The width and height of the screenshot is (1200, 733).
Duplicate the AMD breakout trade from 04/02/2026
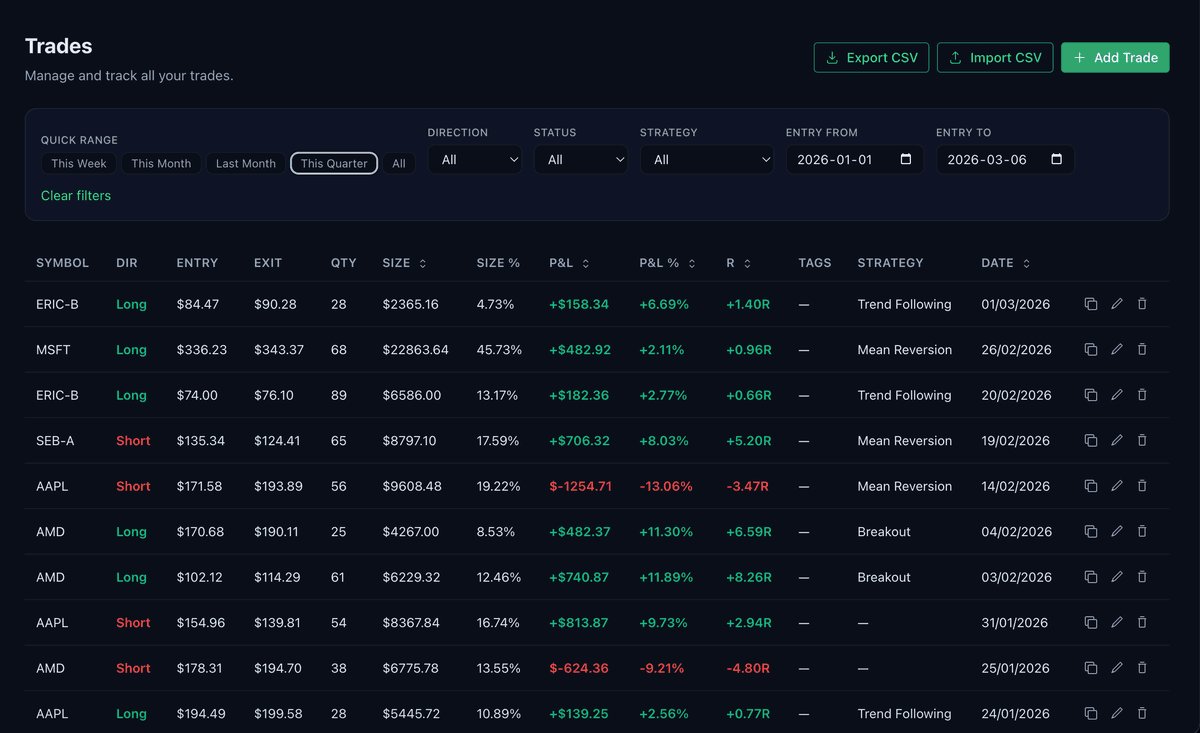coord(1090,531)
